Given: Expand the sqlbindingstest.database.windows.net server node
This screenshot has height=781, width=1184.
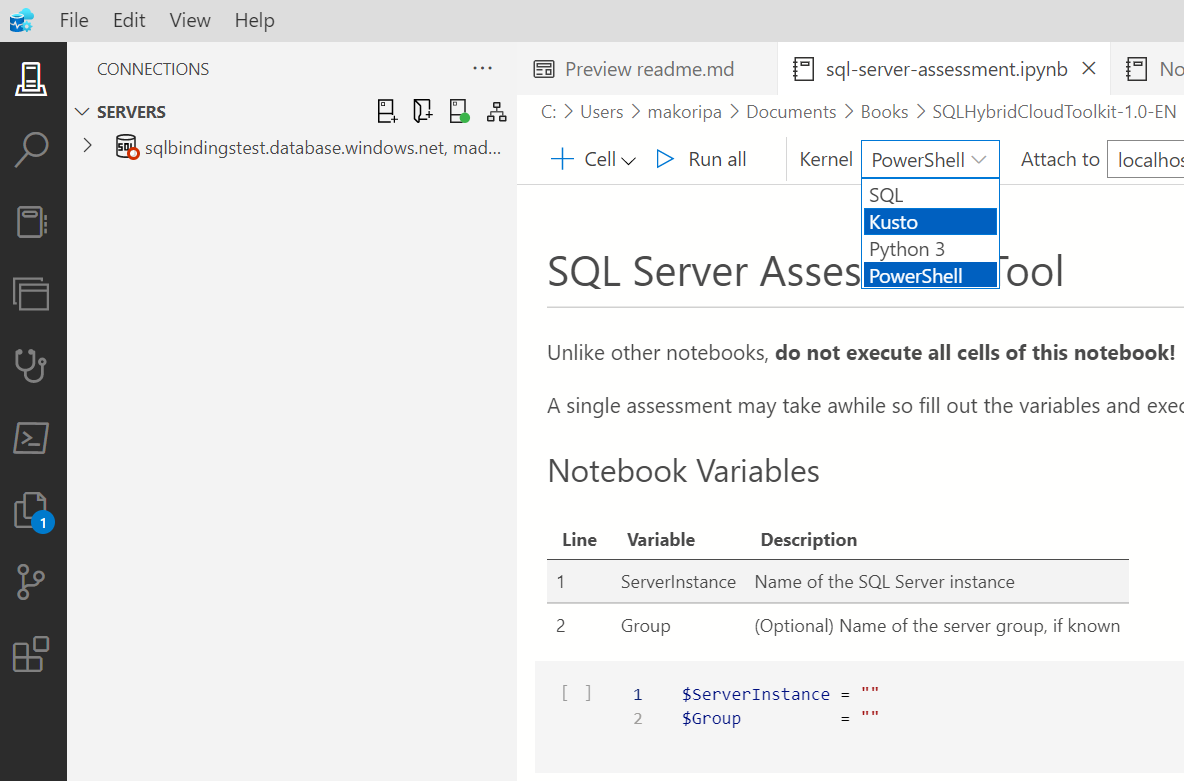Looking at the screenshot, I should 87,146.
